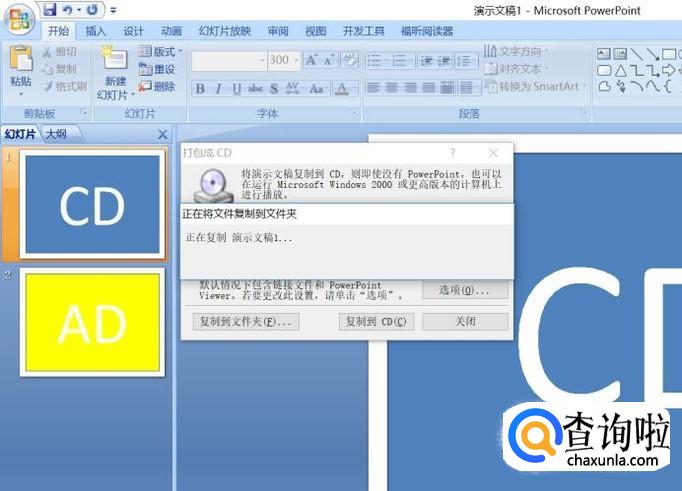Click the Reset (重设) slide command
The image size is (682, 491).
pos(157,69)
